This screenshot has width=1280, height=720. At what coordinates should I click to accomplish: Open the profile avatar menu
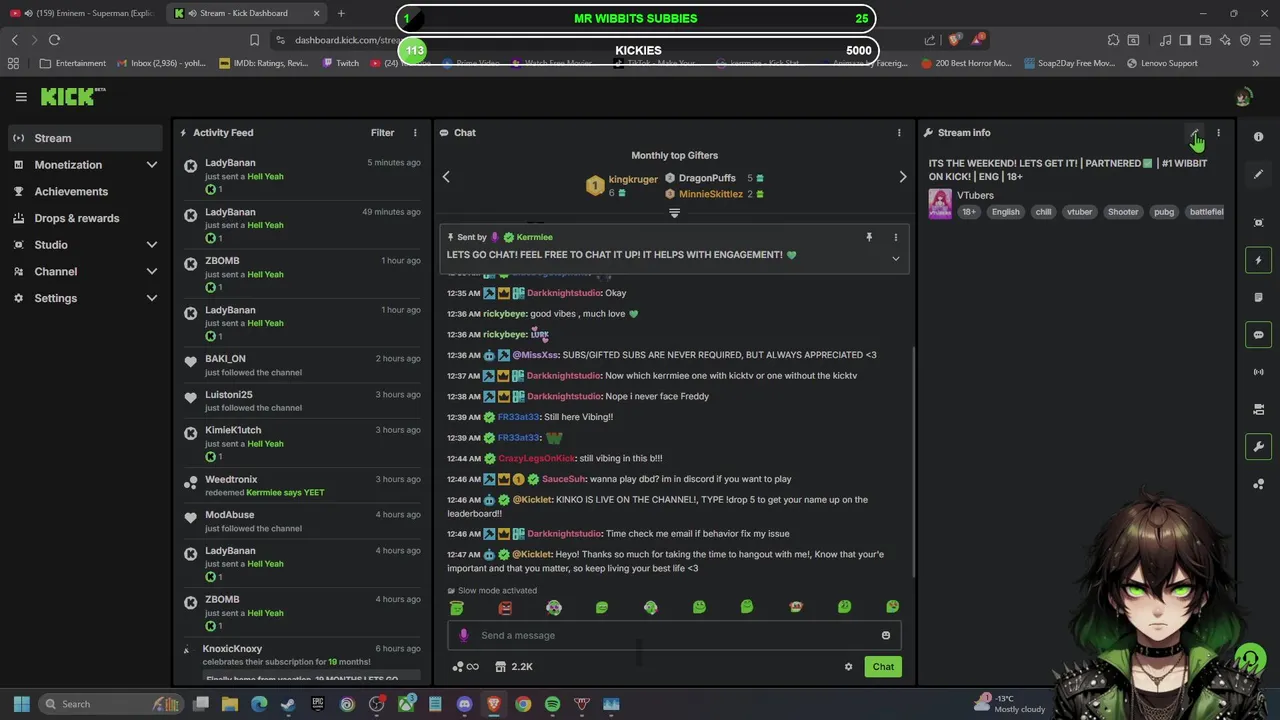[x=1243, y=97]
